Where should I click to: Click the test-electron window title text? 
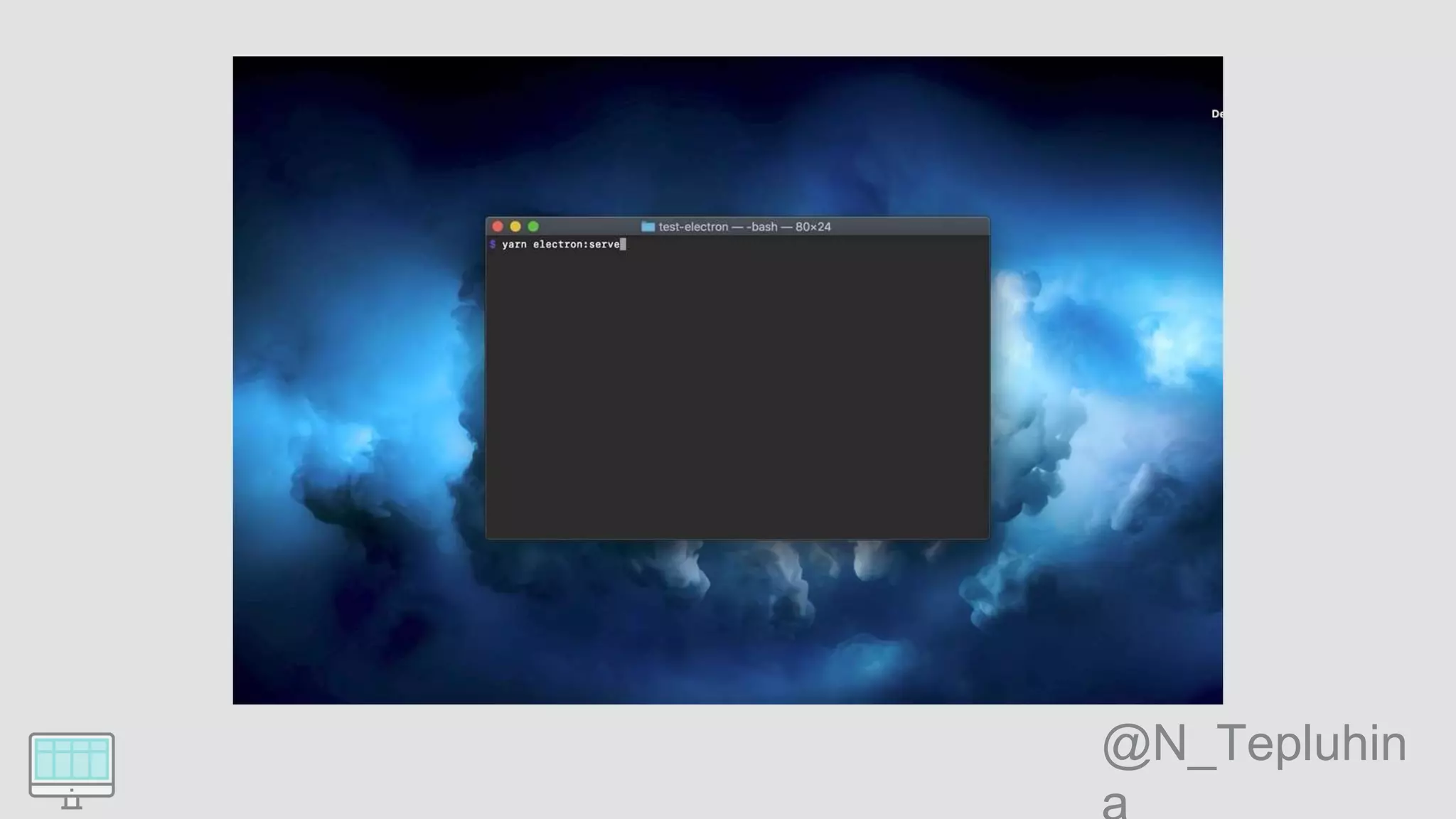click(693, 227)
